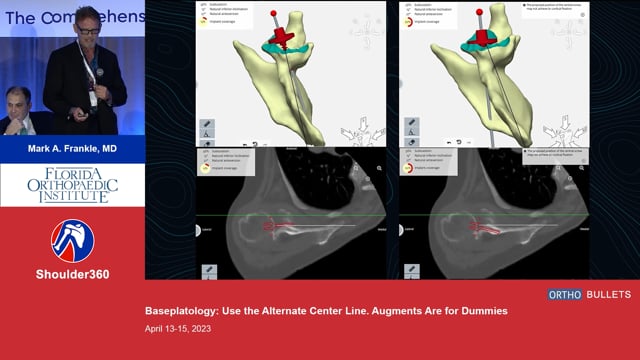Click the warning message text in top-right 3D view
The height and width of the screenshot is (360, 640).
(x=553, y=7)
